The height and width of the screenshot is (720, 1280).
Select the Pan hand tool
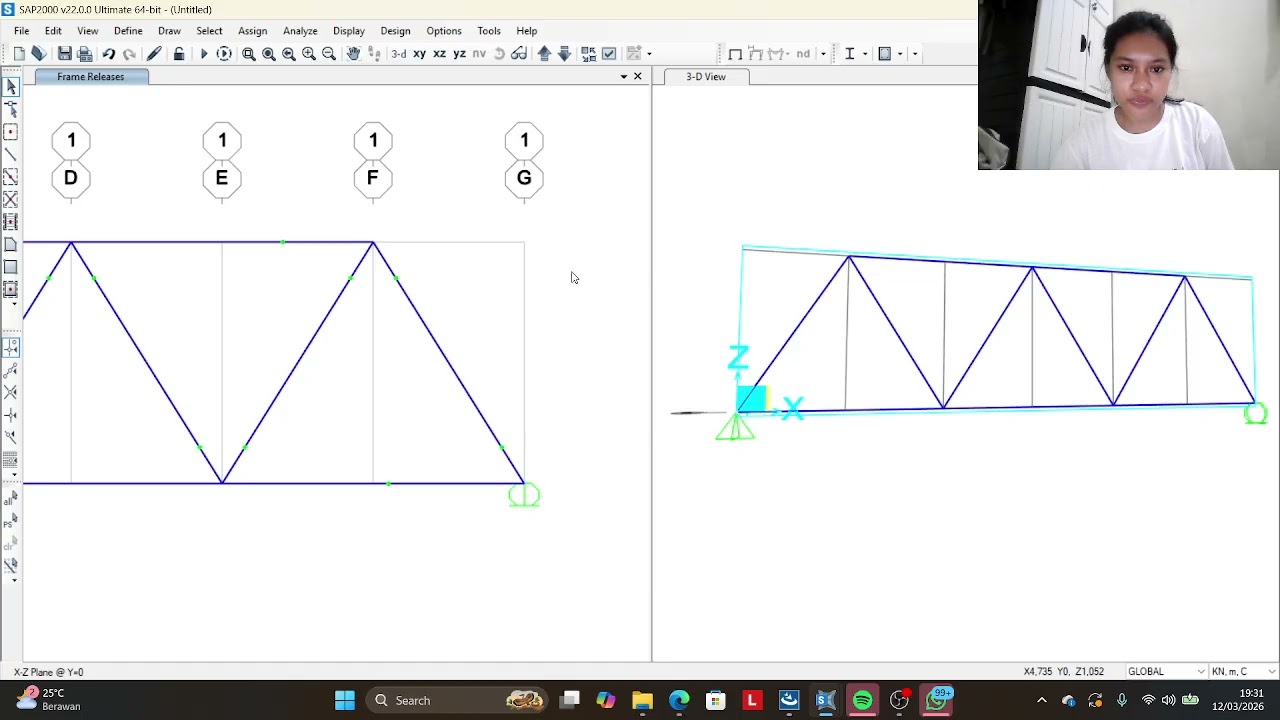pos(353,54)
